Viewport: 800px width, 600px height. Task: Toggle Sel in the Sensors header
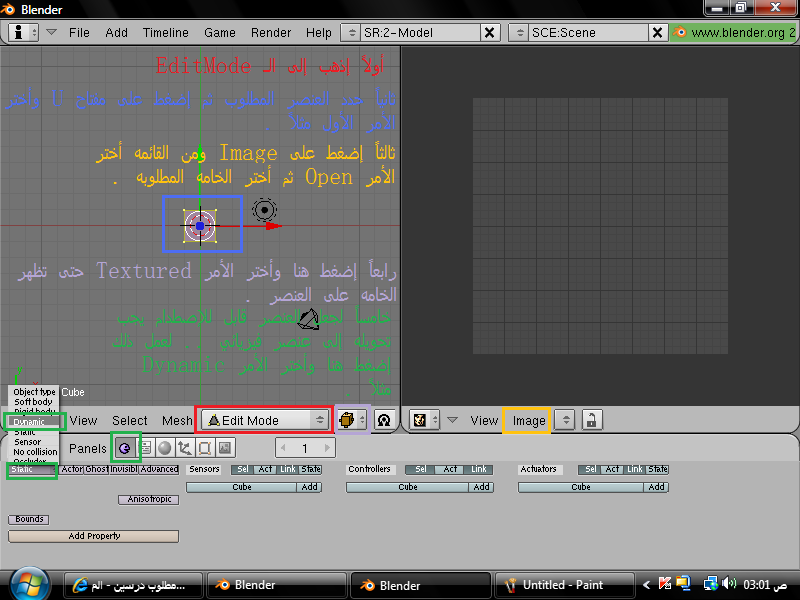coord(243,469)
